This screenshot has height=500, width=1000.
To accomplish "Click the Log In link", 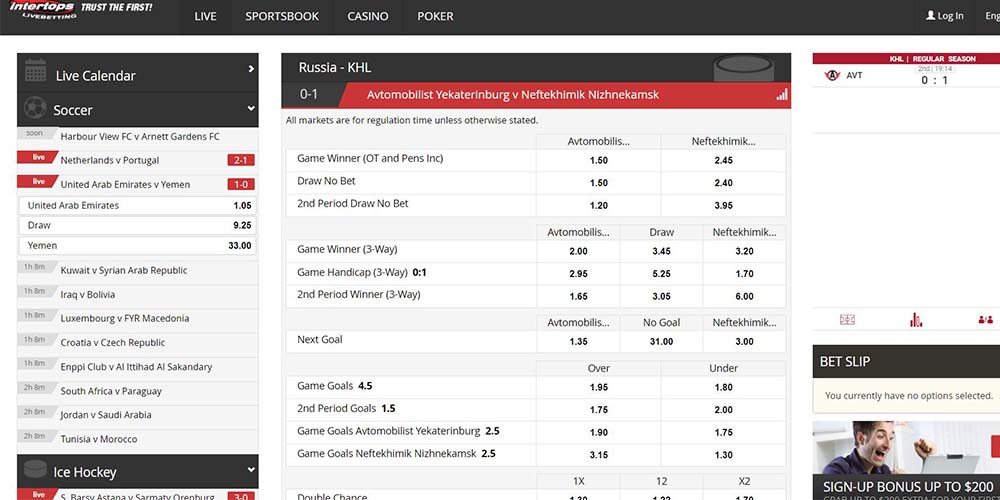I will pos(945,16).
